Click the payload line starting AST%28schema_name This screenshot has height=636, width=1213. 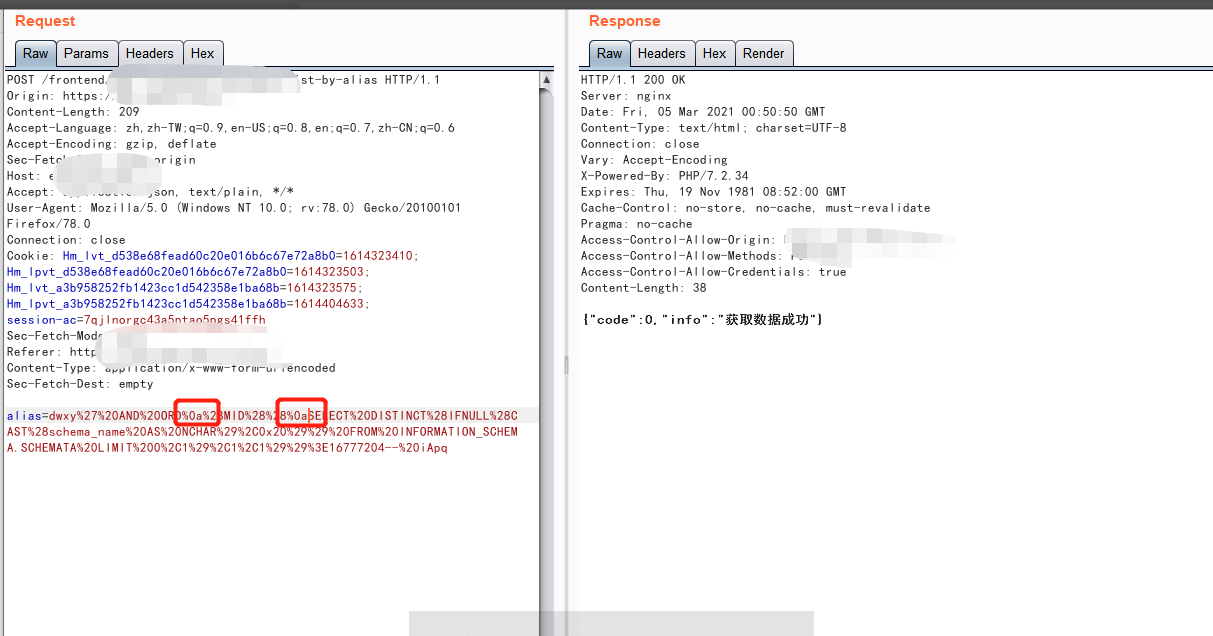pos(262,432)
